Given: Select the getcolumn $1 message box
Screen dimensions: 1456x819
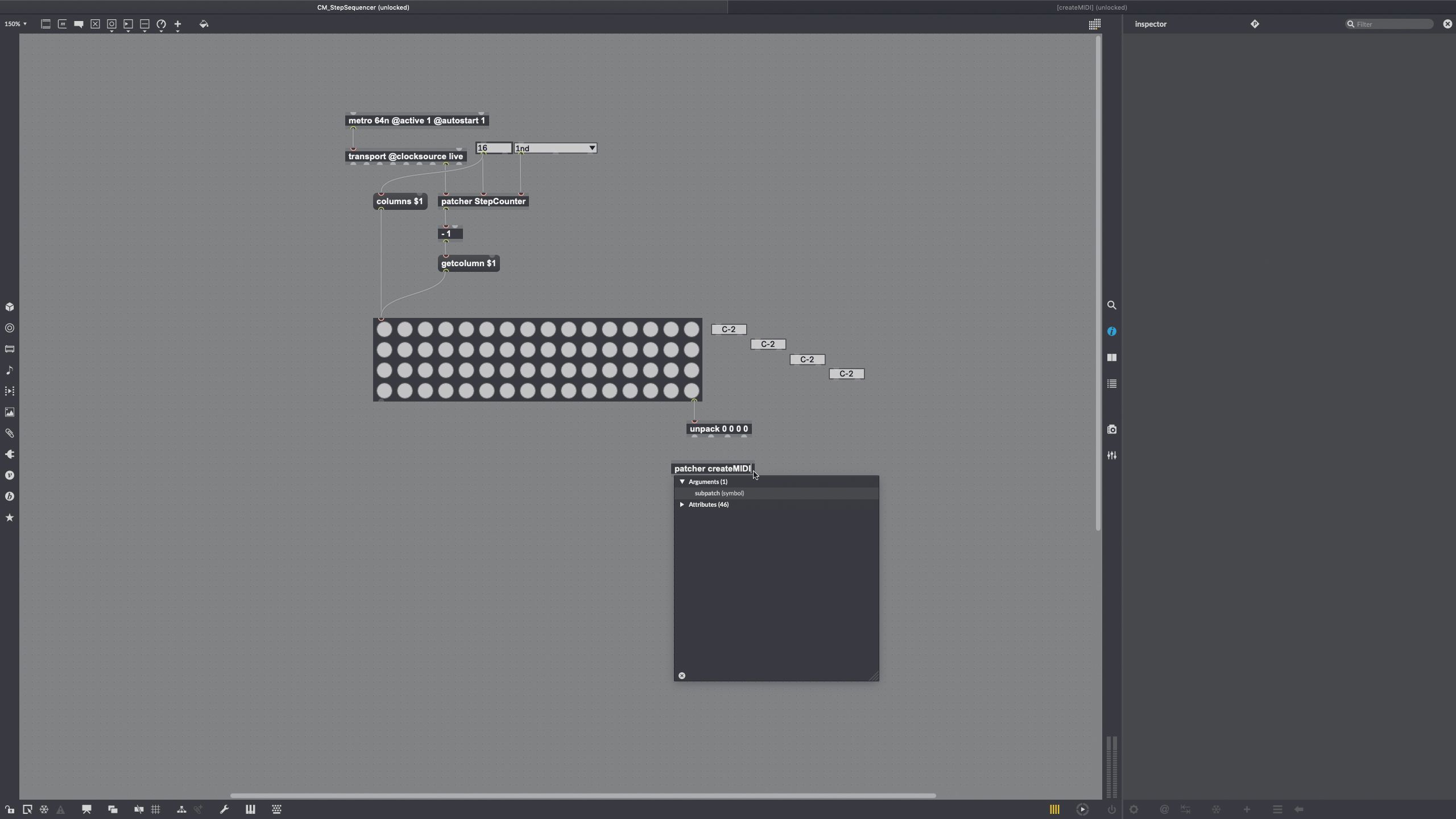Looking at the screenshot, I should [469, 263].
